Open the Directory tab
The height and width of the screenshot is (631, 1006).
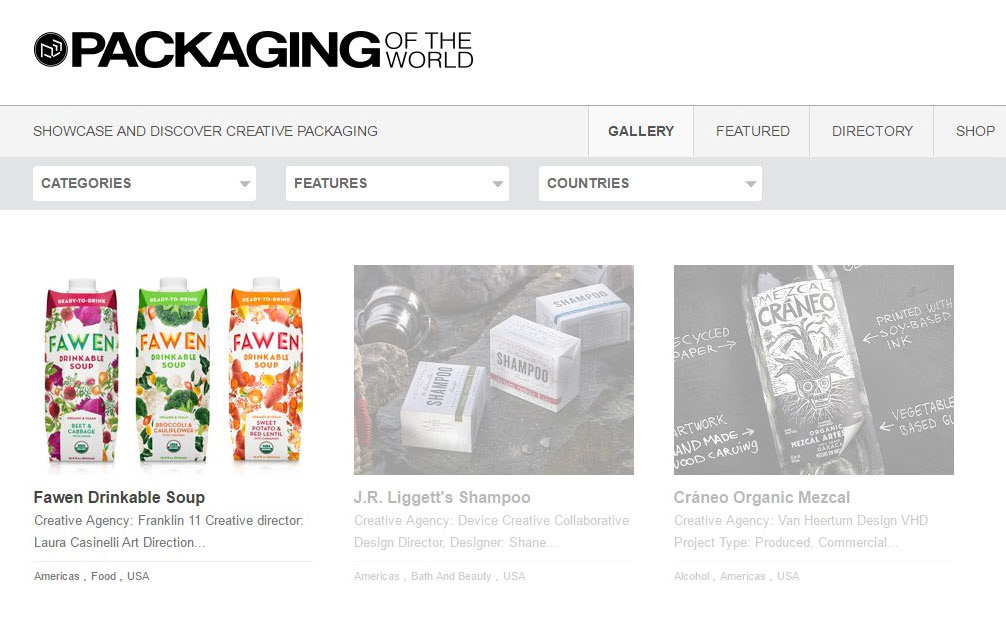pyautogui.click(x=872, y=131)
